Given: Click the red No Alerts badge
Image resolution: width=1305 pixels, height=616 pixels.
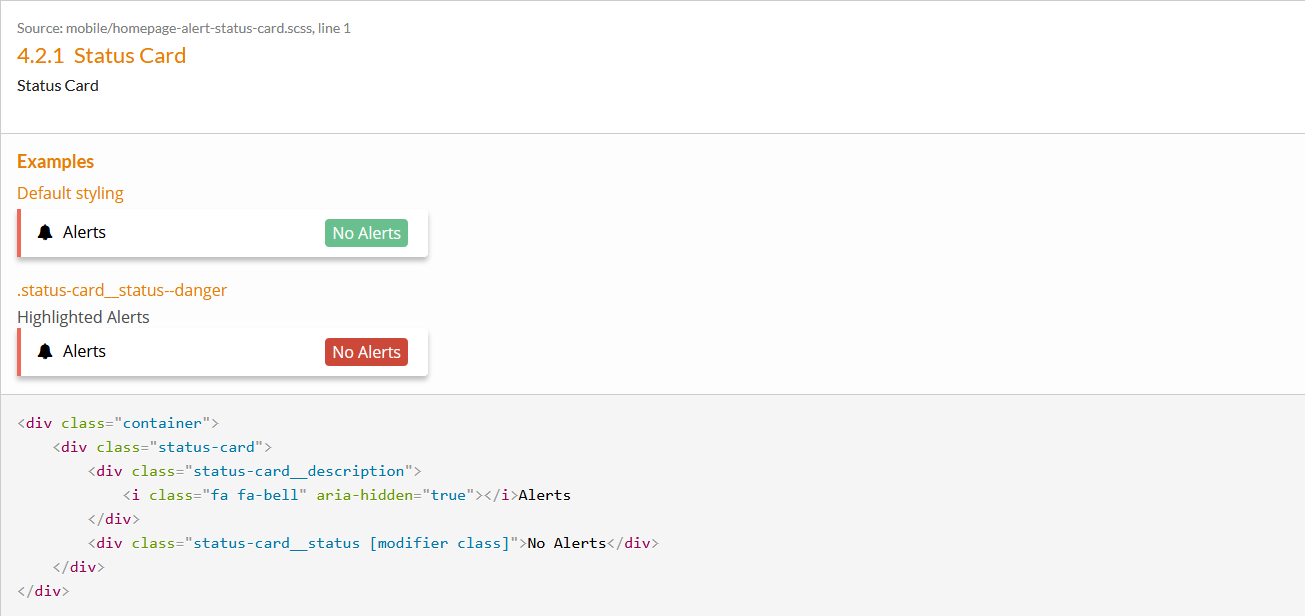Looking at the screenshot, I should click(x=366, y=352).
